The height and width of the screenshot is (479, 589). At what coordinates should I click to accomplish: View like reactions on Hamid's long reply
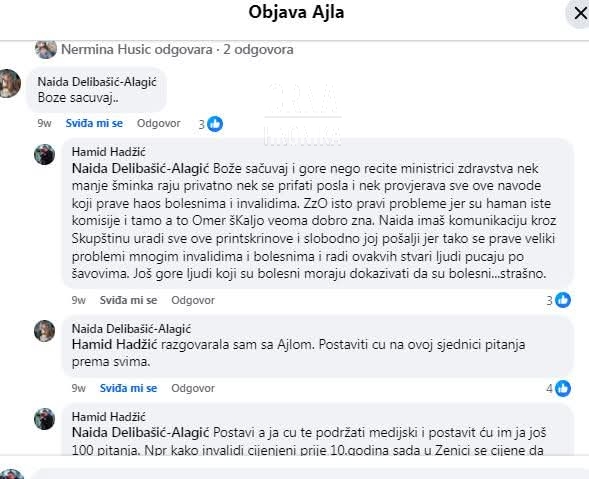(x=559, y=300)
